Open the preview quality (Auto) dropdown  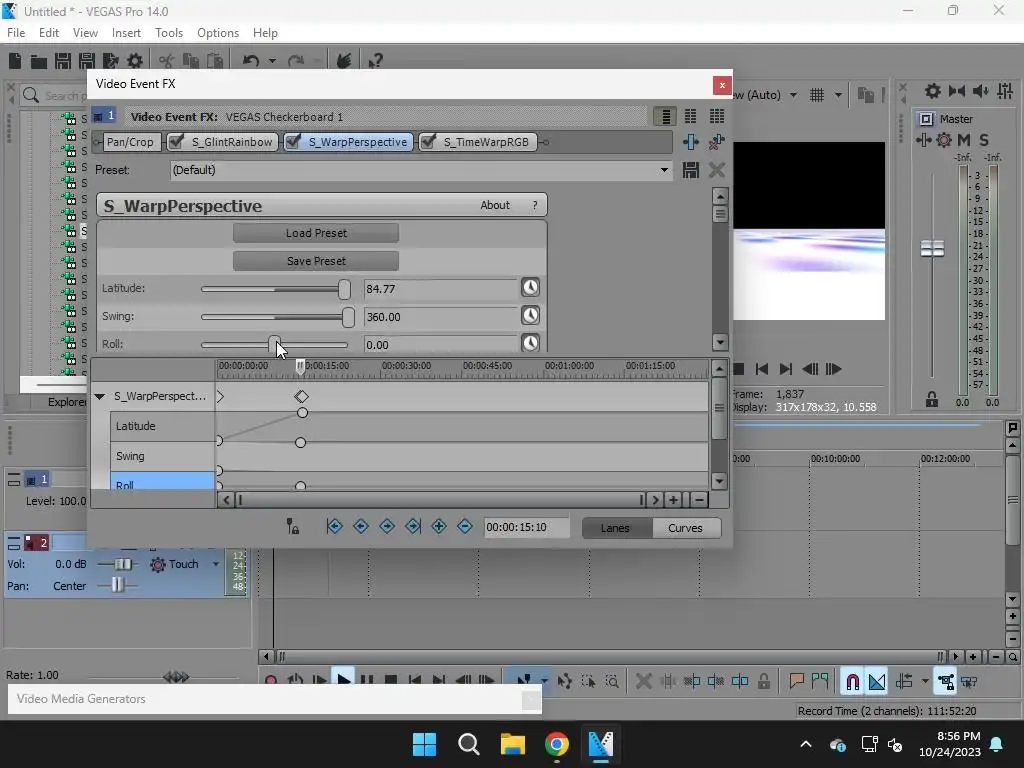tap(793, 95)
